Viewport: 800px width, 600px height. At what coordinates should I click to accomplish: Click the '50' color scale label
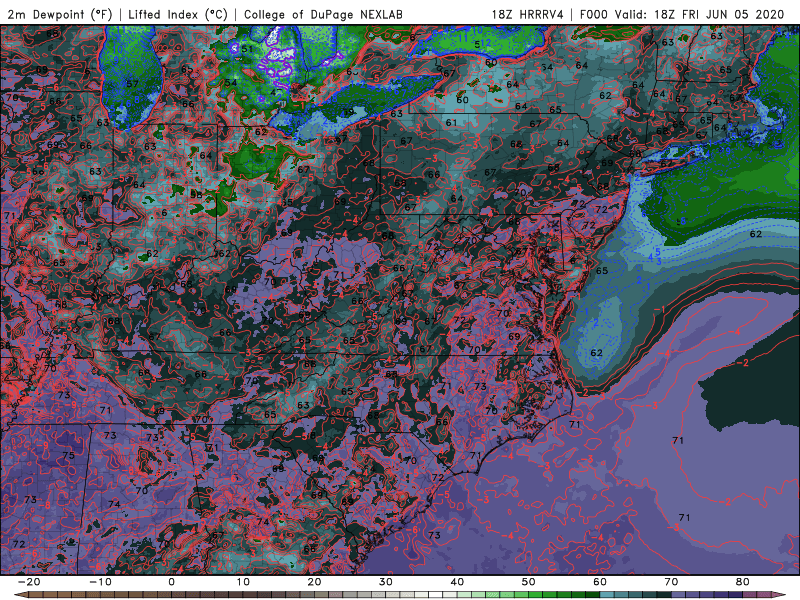coord(529,582)
